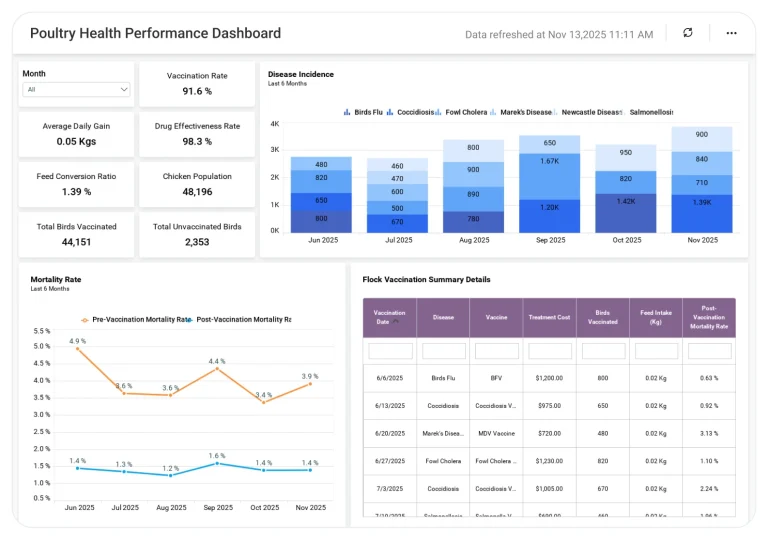Select the Sep 2025 bar segment 1.67K

(x=550, y=176)
